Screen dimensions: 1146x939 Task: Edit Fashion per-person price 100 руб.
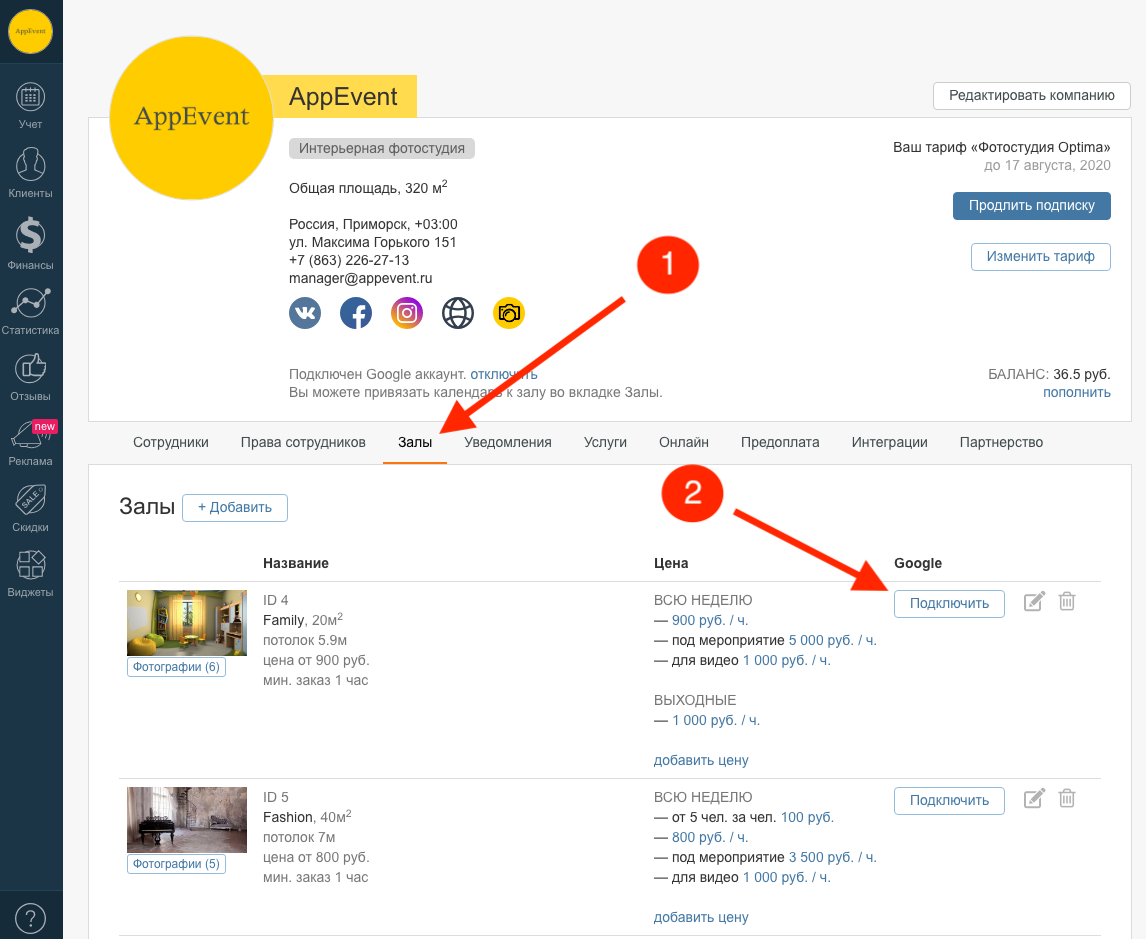coord(807,817)
